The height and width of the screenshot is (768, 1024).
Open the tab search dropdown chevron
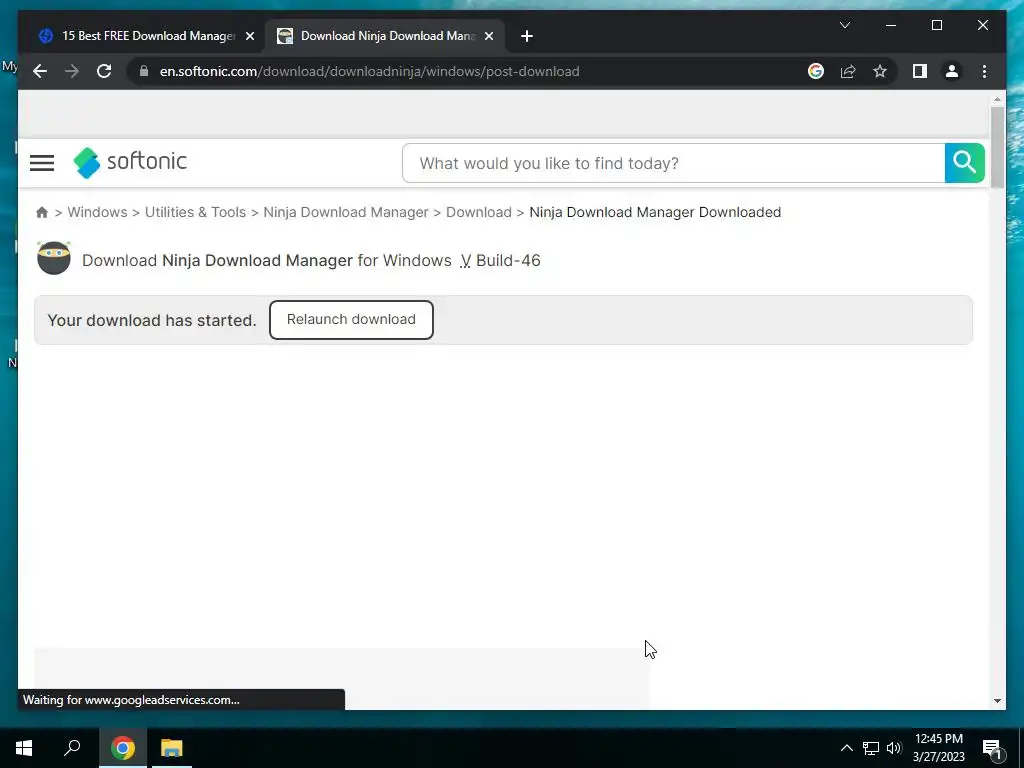(x=844, y=25)
